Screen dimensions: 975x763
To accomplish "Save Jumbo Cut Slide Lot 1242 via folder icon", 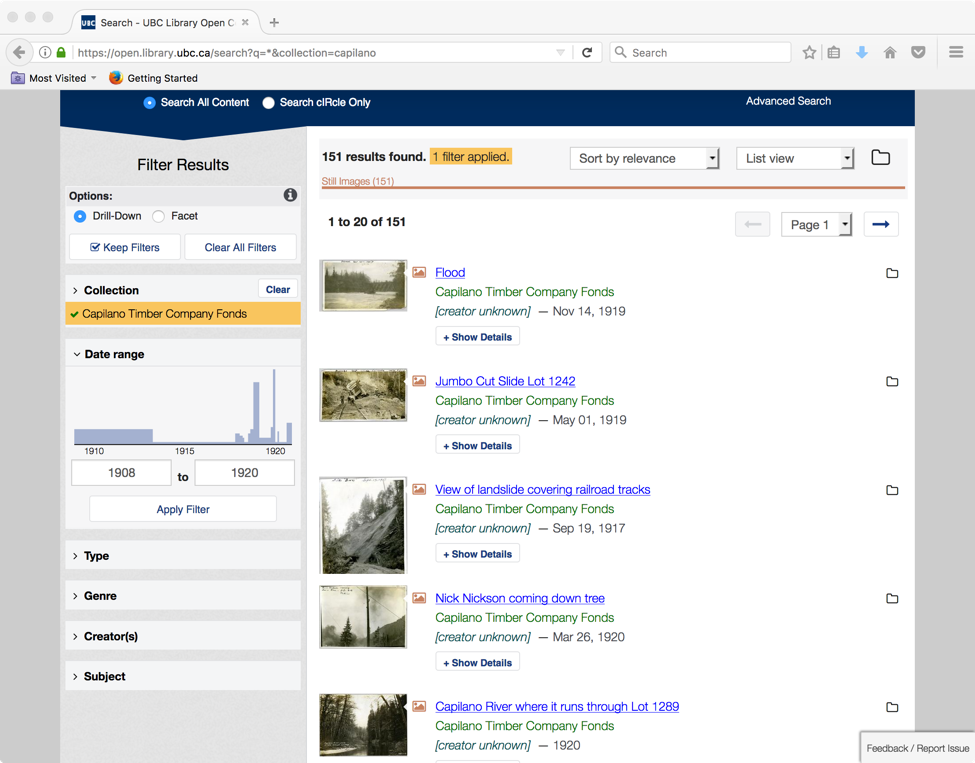I will 892,381.
